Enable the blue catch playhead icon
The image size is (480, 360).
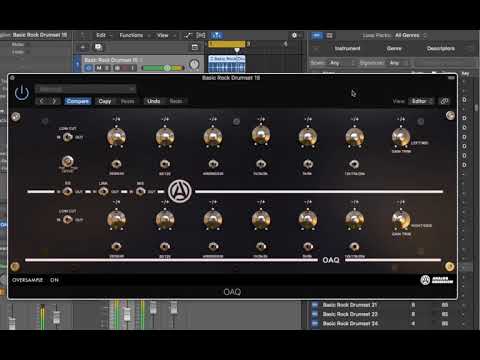coord(217,35)
